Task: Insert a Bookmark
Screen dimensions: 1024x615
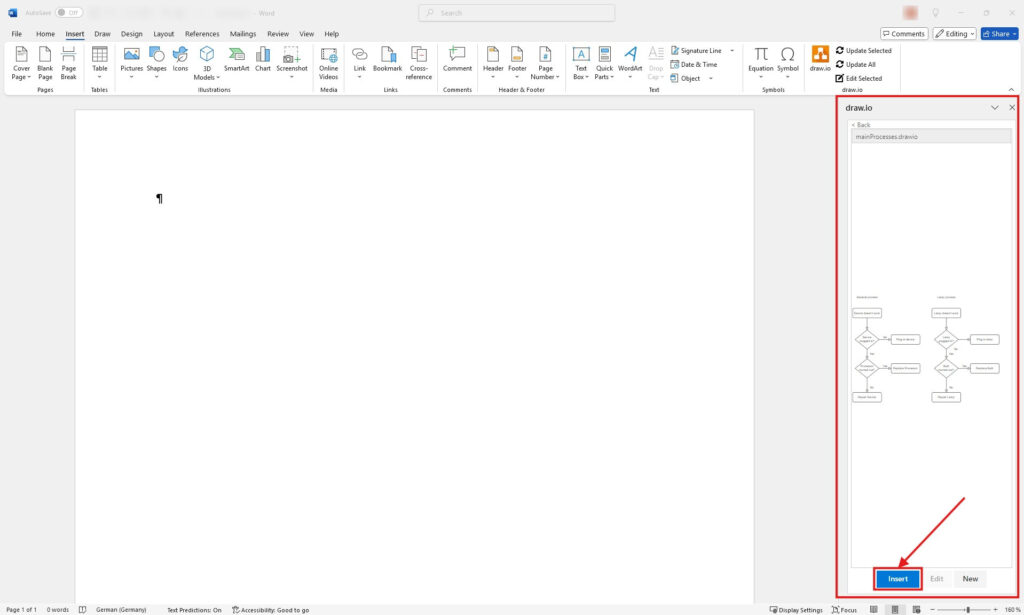Action: (x=387, y=59)
